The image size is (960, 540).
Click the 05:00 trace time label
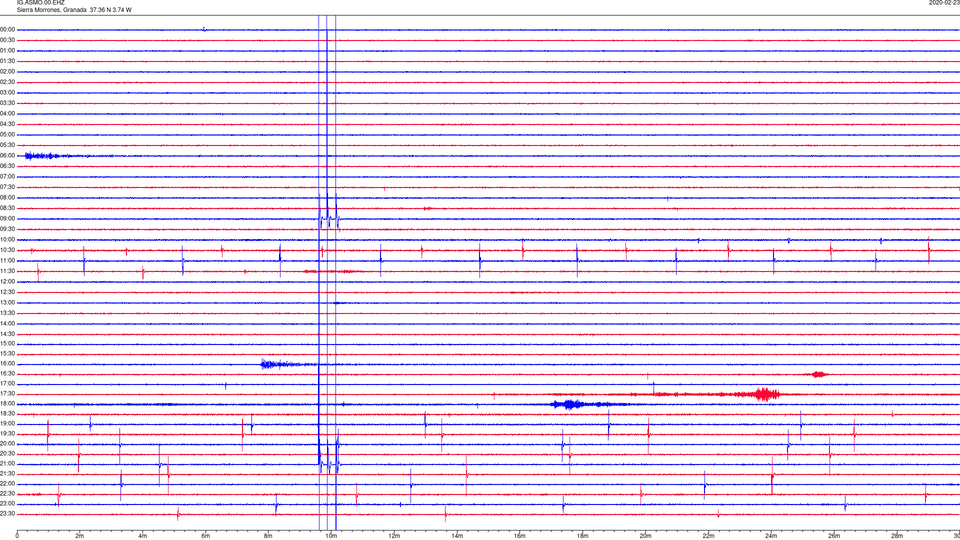(x=7, y=135)
